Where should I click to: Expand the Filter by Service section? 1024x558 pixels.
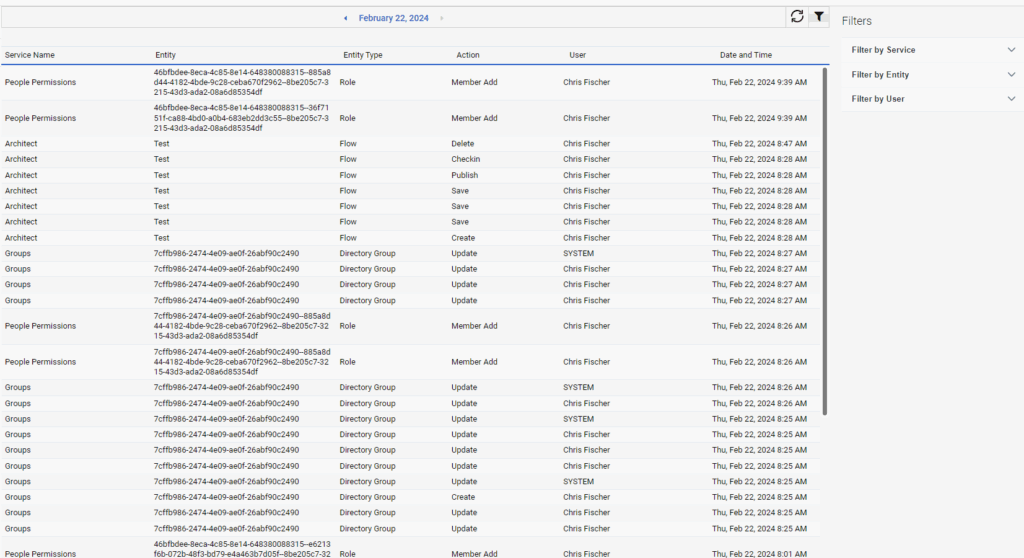933,50
